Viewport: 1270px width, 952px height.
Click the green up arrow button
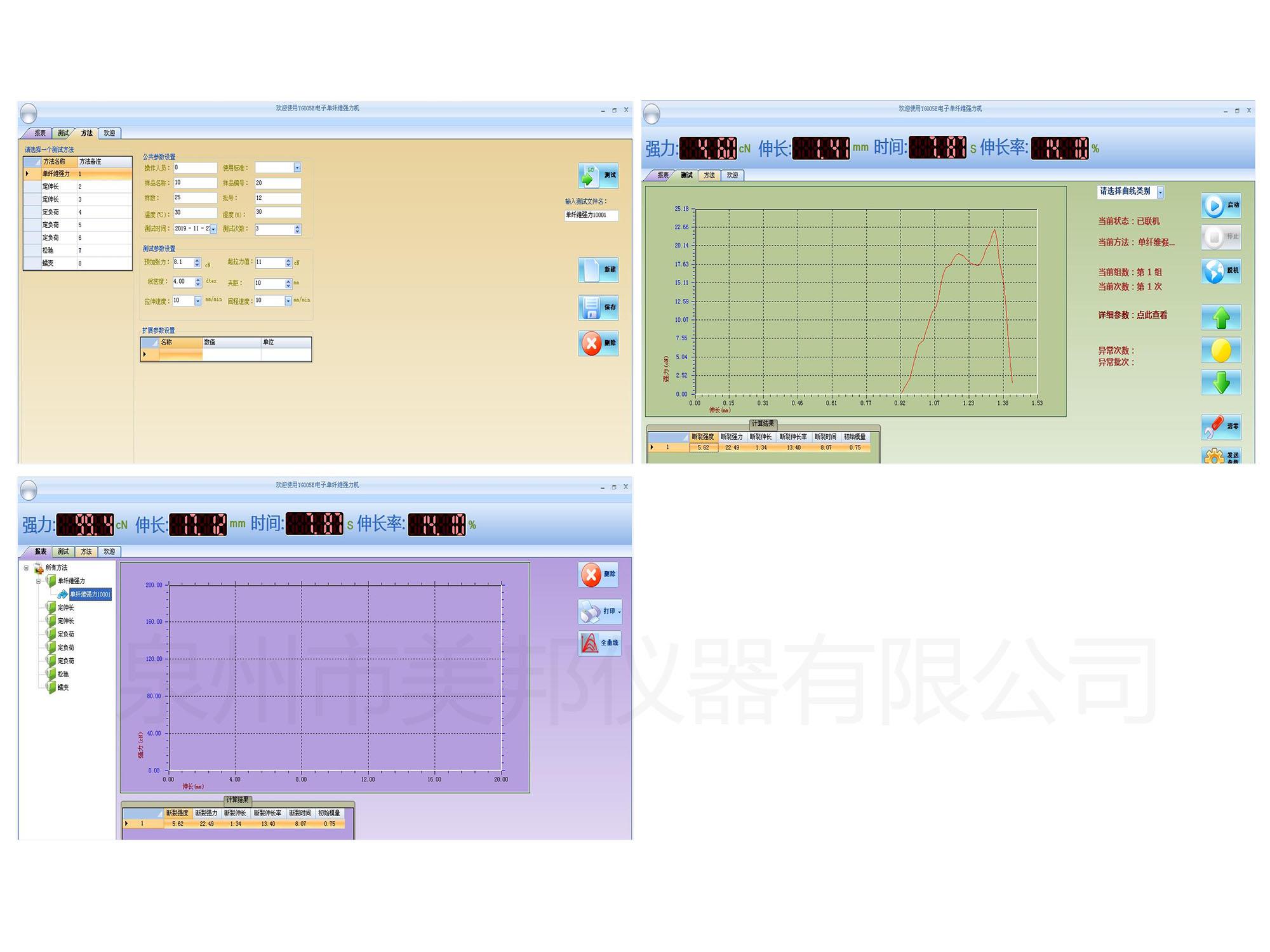pyautogui.click(x=1220, y=317)
